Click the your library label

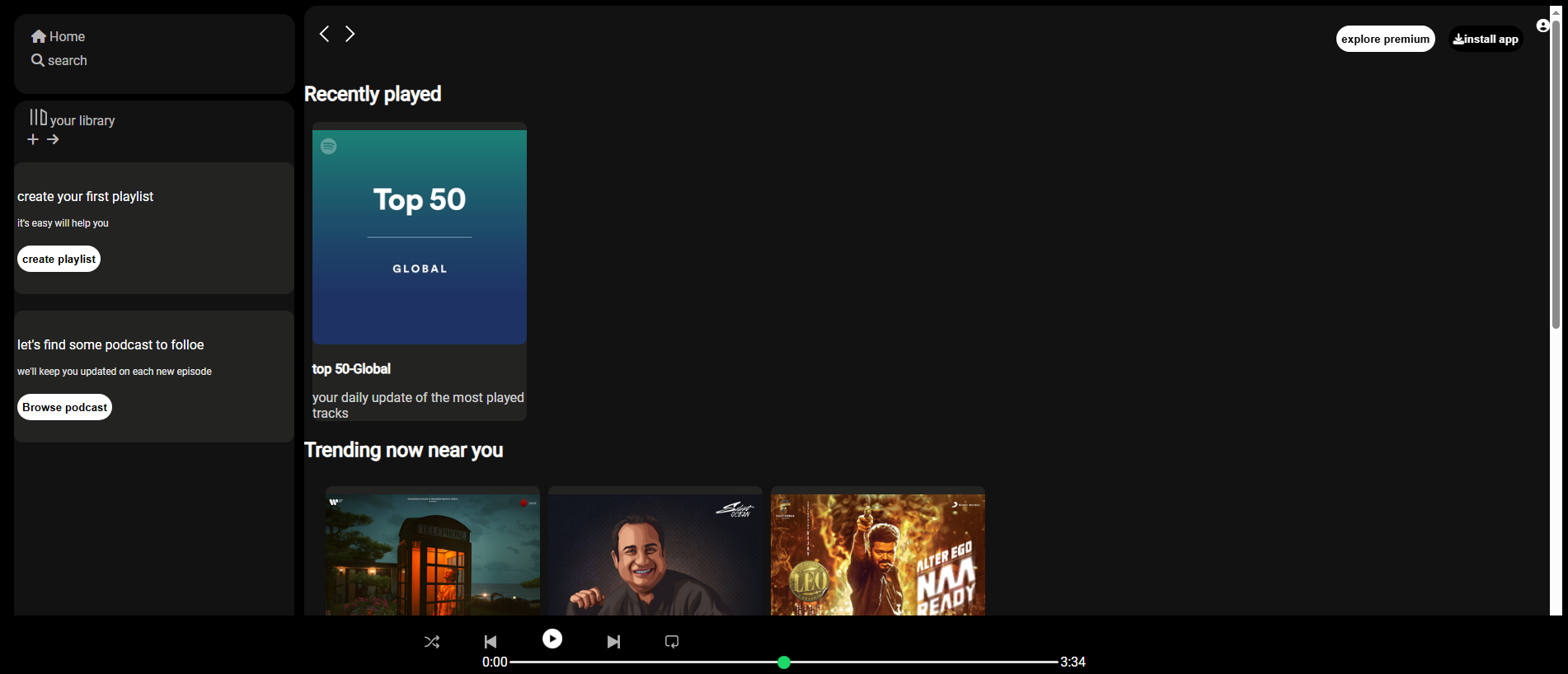click(82, 120)
